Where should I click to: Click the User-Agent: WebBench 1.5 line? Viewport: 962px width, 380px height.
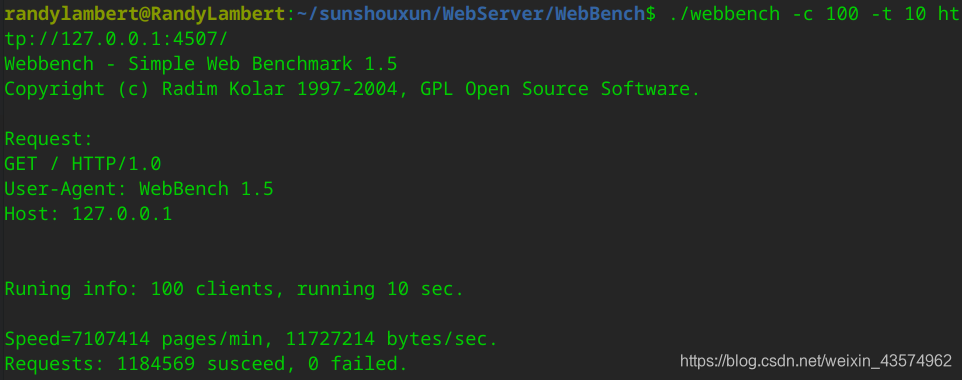tap(139, 189)
